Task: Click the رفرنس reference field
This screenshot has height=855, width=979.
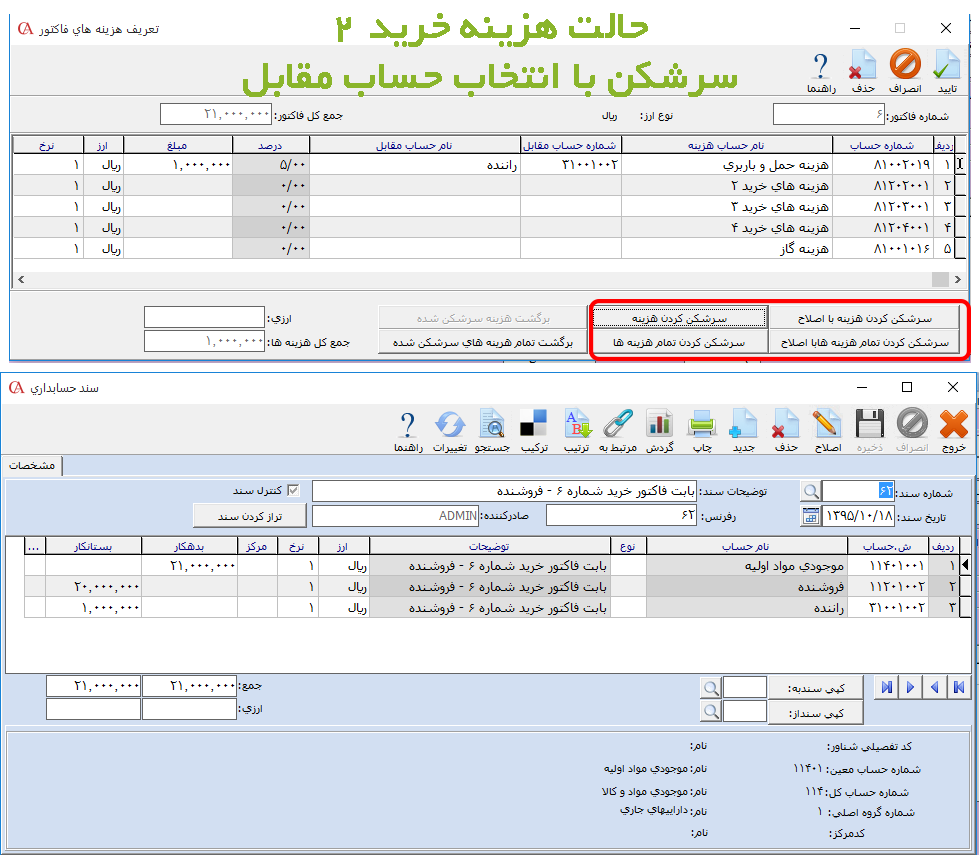Action: pos(621,516)
